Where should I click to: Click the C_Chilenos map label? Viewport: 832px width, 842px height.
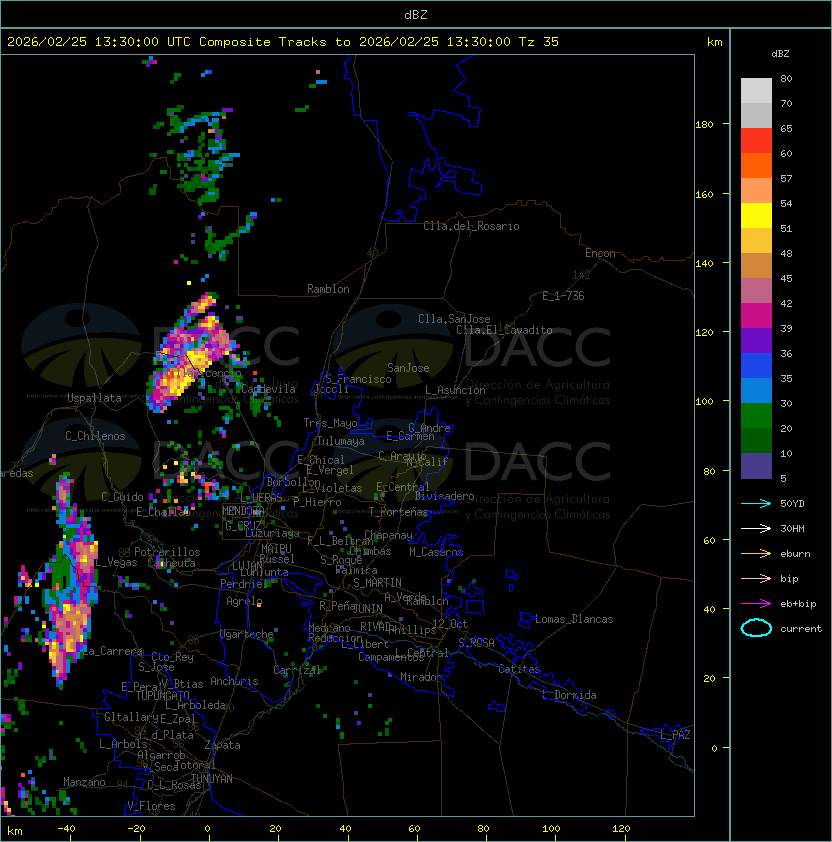pos(95,436)
